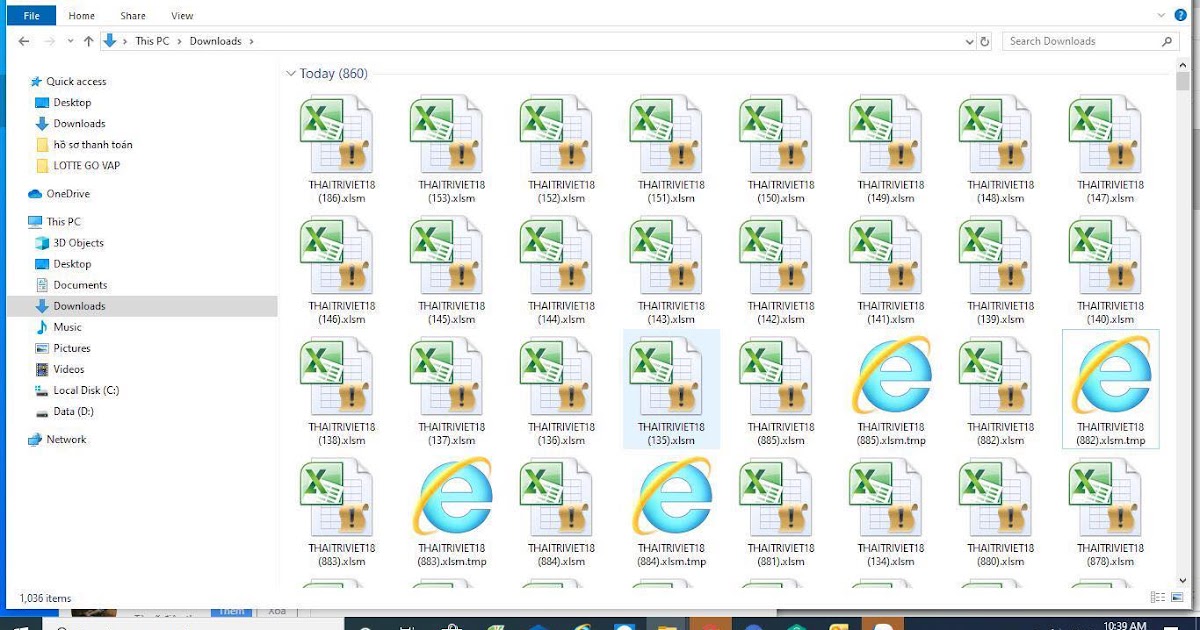The width and height of the screenshot is (1200, 630).
Task: Select file THAITRIVIET18 (153).xlsm
Action: tap(452, 149)
